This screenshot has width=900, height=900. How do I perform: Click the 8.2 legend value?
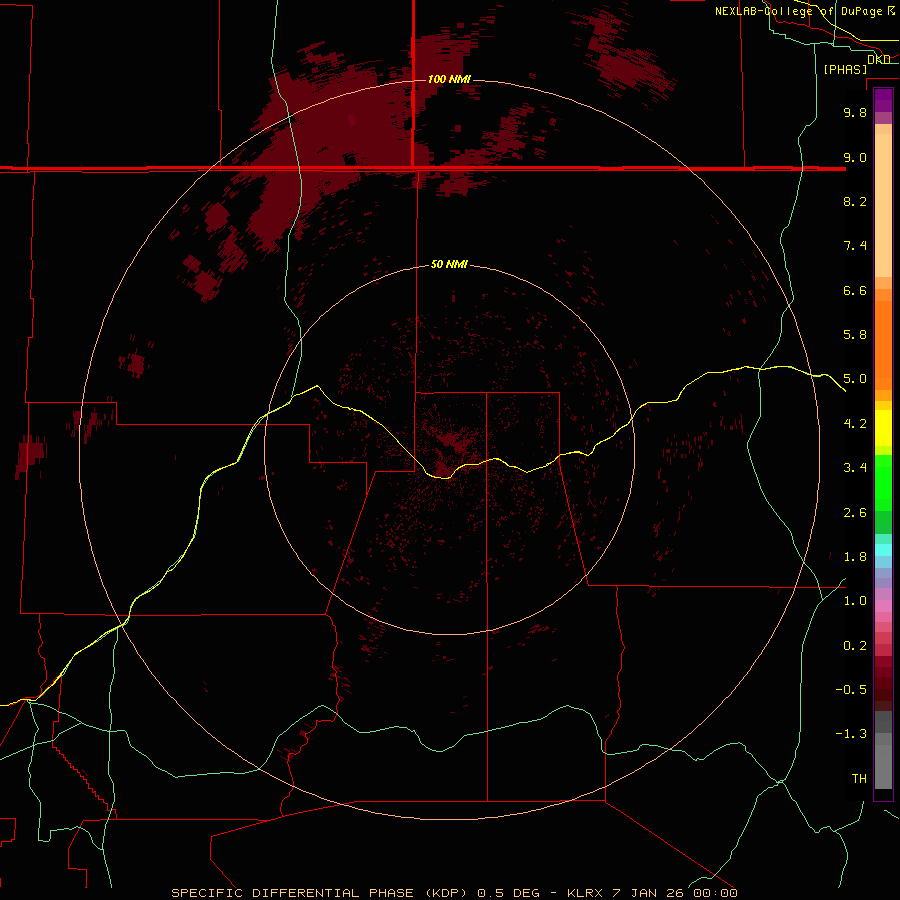pyautogui.click(x=855, y=201)
